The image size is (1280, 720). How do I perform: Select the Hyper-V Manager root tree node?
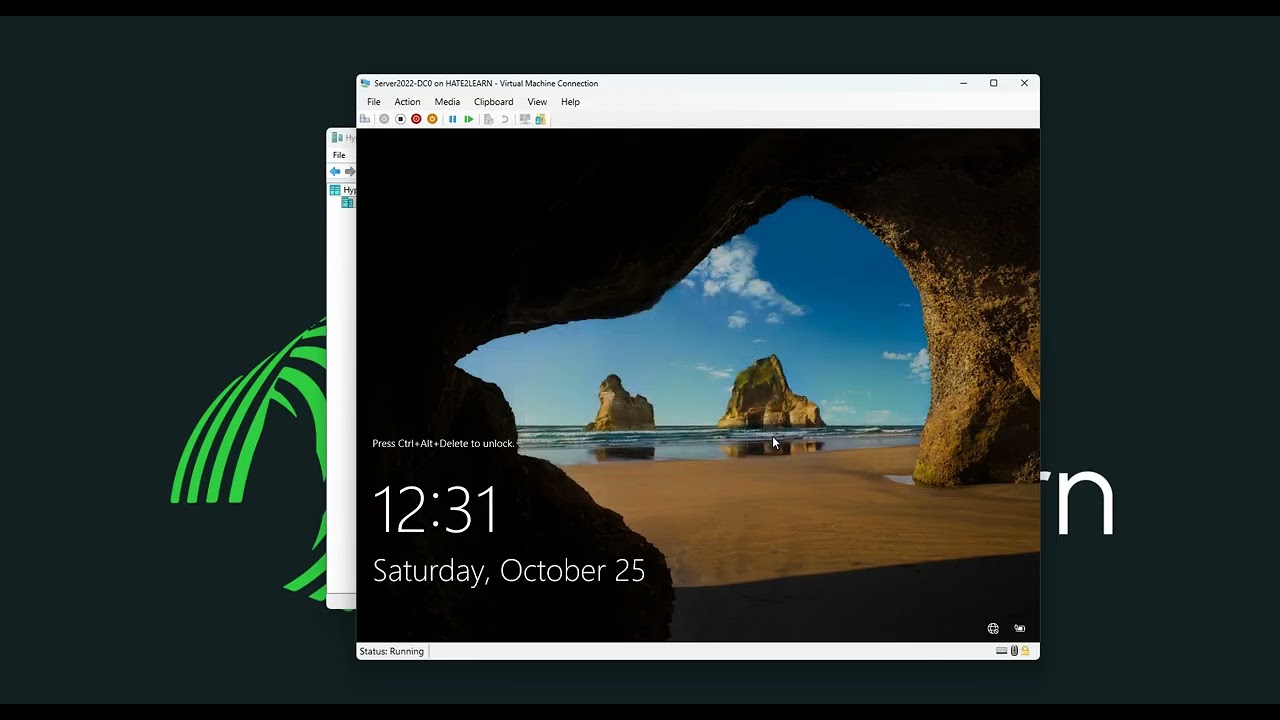tap(343, 190)
